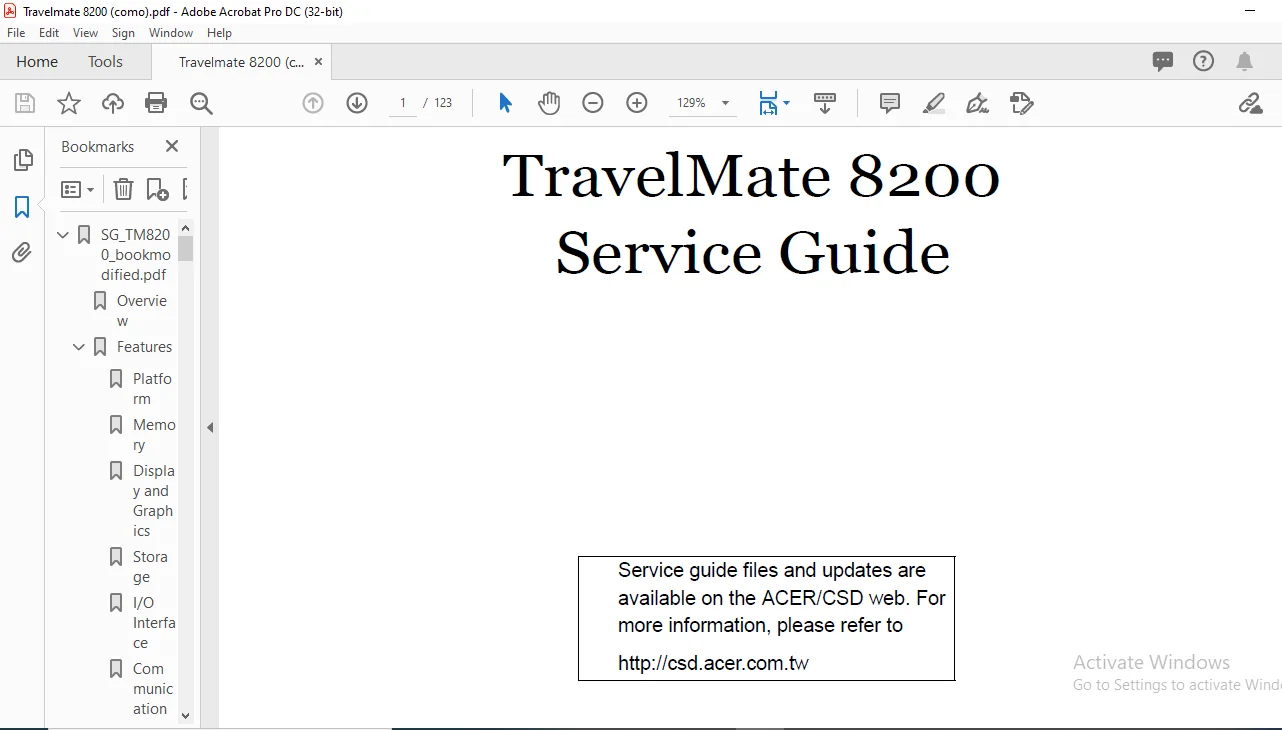
Task: Upload file to cloud icon
Action: pyautogui.click(x=113, y=103)
